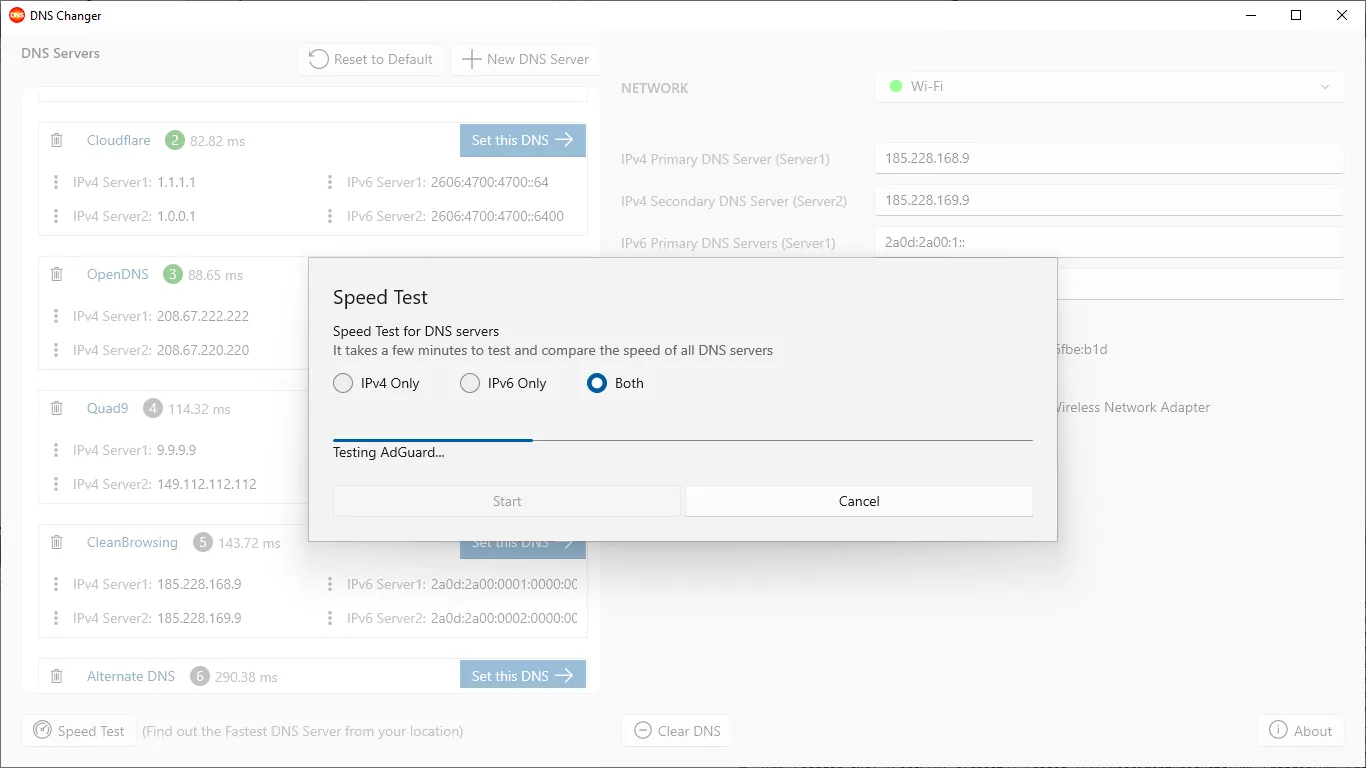Viewport: 1366px width, 768px height.
Task: Click OpenDNS latency 88.65 ms
Action: (x=215, y=275)
